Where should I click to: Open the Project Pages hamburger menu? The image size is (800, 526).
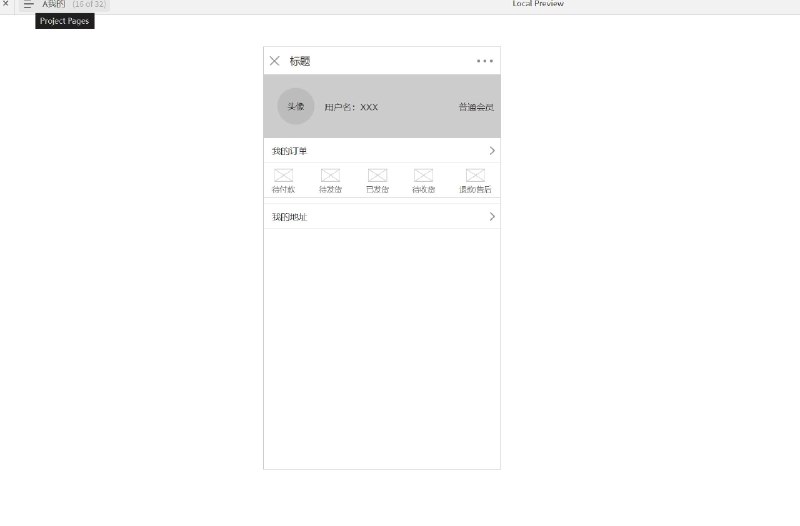(28, 4)
